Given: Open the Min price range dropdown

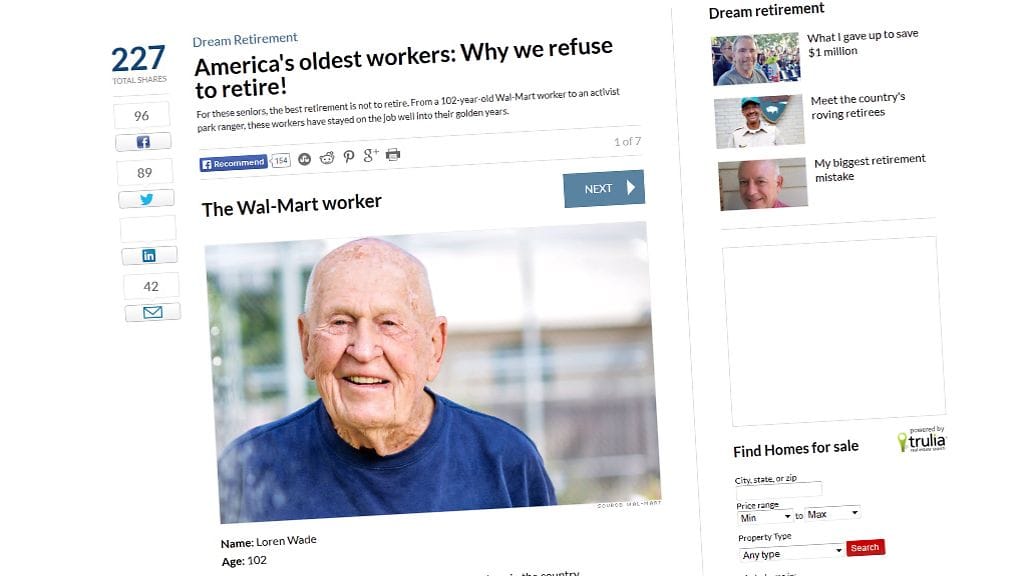Looking at the screenshot, I should pos(765,517).
